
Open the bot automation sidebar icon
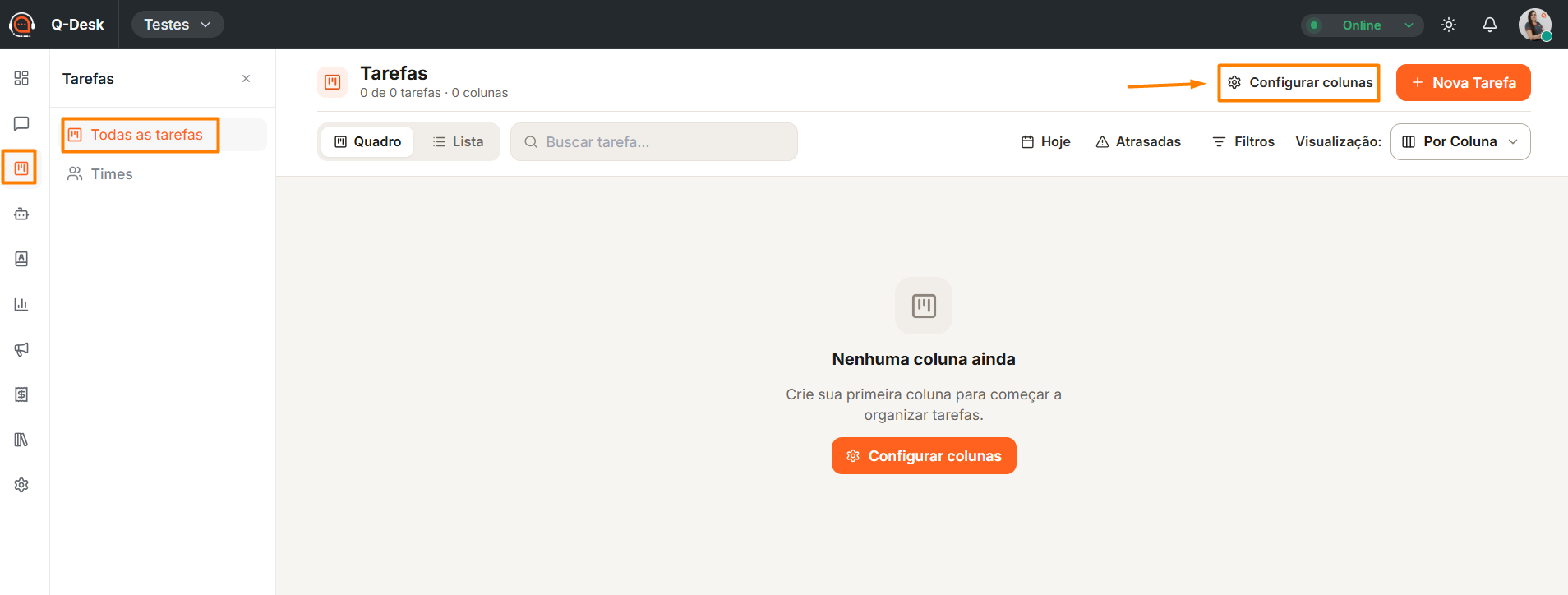pos(21,214)
